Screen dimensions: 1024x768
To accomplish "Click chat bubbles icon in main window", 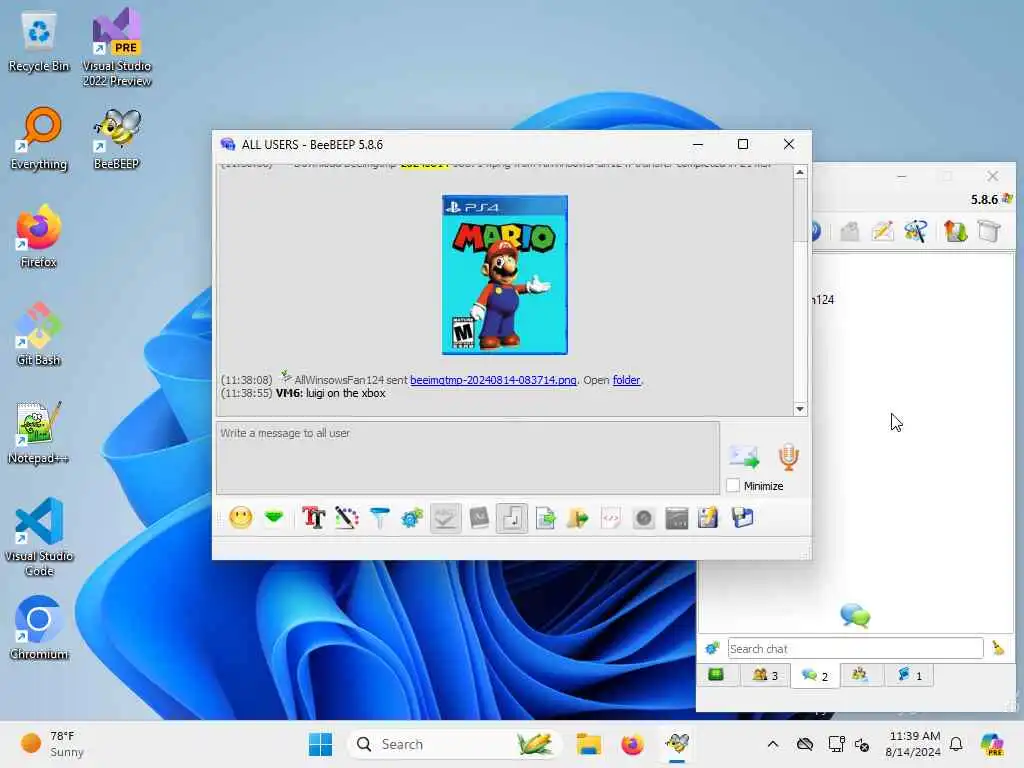I will pyautogui.click(x=855, y=615).
